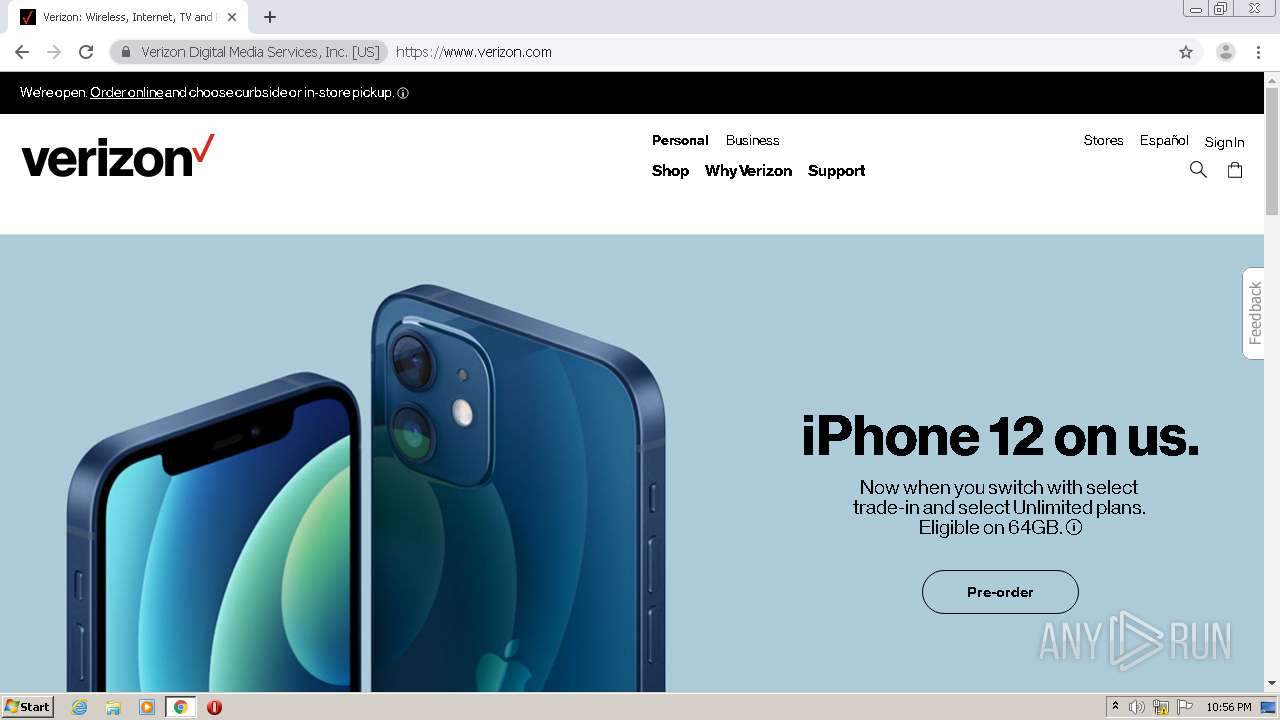
Task: Open a new browser tab
Action: point(270,17)
